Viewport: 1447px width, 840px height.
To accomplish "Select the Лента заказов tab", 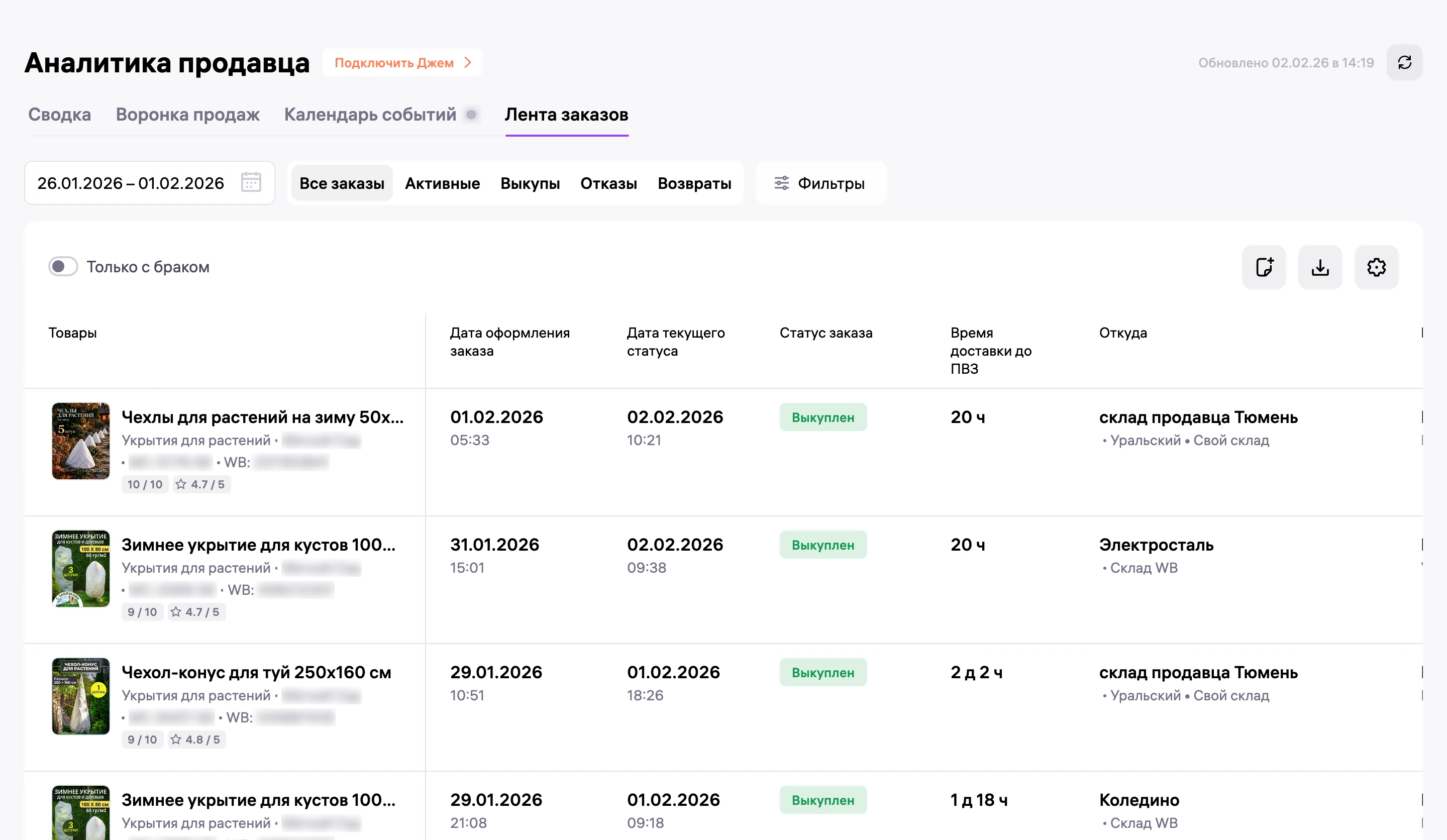I will click(567, 114).
